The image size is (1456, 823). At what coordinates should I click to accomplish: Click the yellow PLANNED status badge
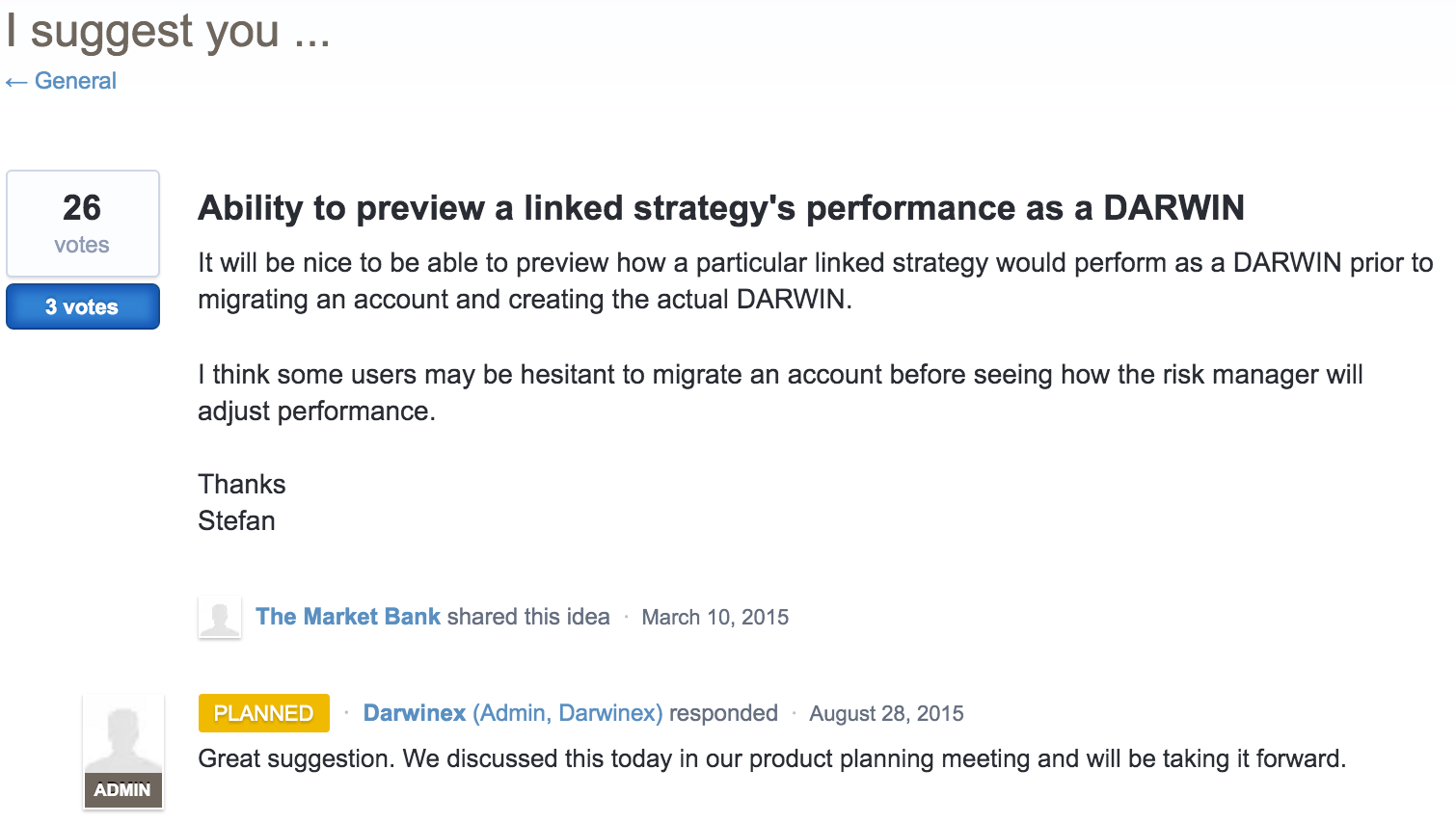point(263,713)
